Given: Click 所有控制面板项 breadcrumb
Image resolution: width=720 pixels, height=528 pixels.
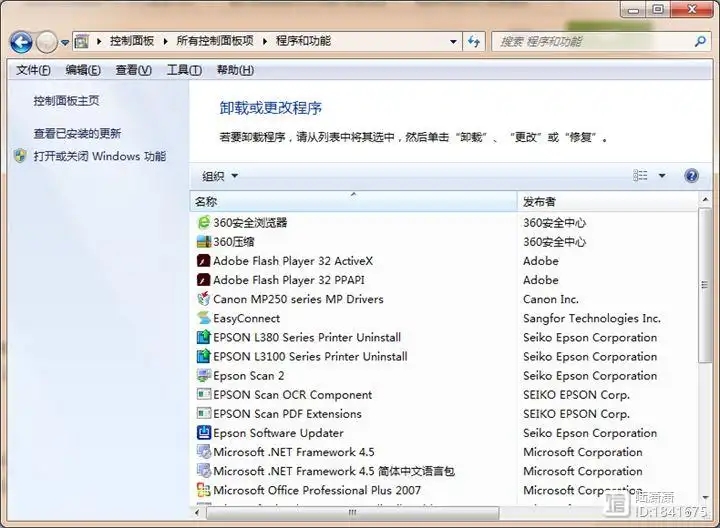Looking at the screenshot, I should 215,41.
